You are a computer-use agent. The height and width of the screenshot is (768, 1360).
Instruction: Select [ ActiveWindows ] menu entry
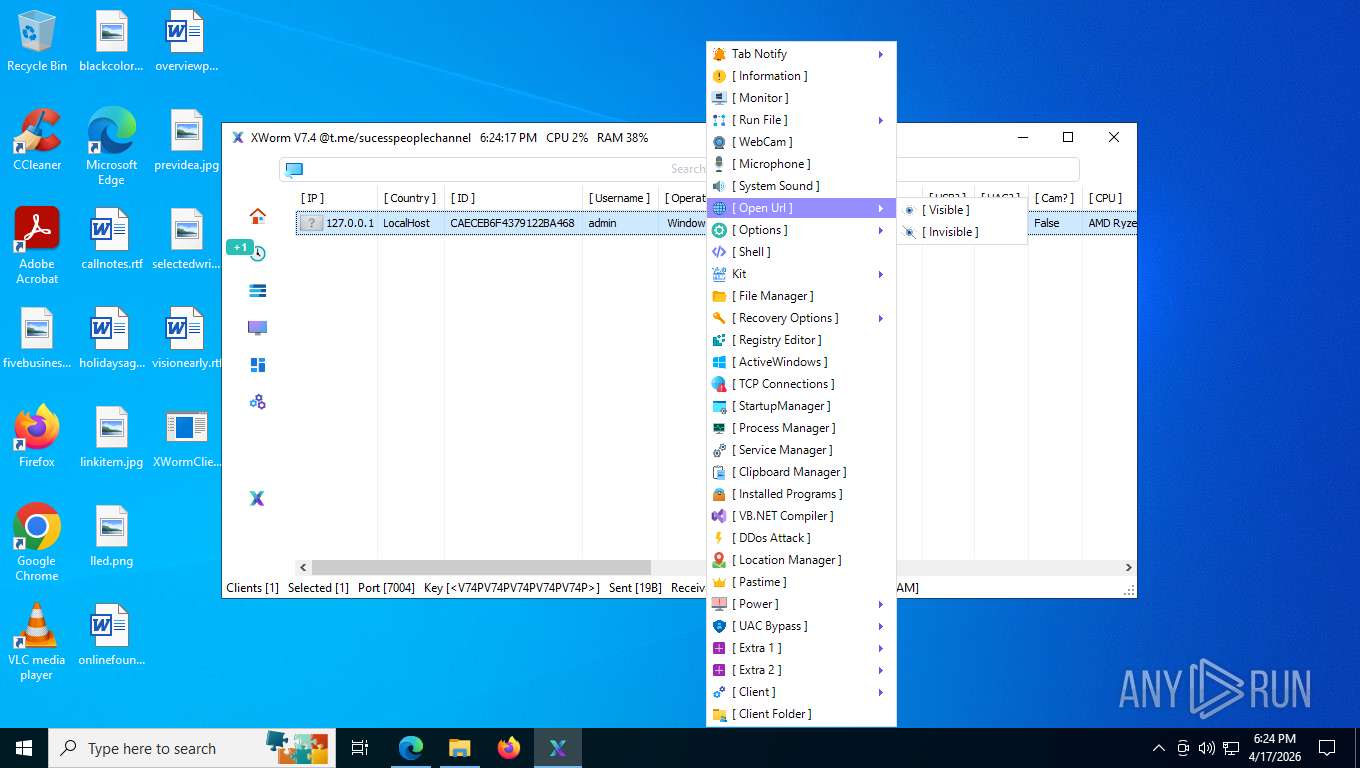[x=801, y=362]
